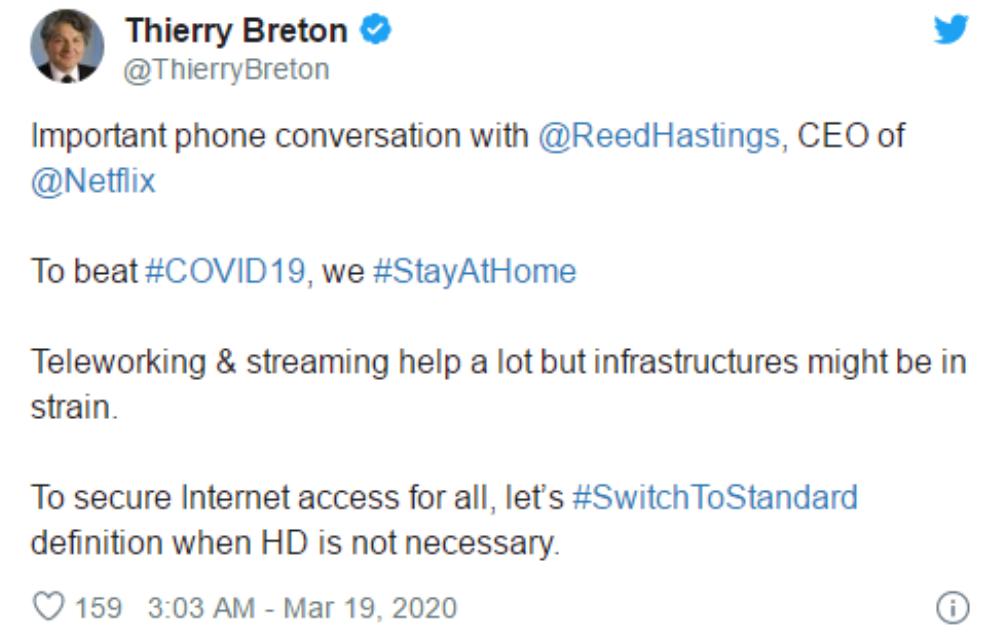Visit the @ReedHastings mention
Viewport: 991px width, 637px height.
tap(659, 136)
